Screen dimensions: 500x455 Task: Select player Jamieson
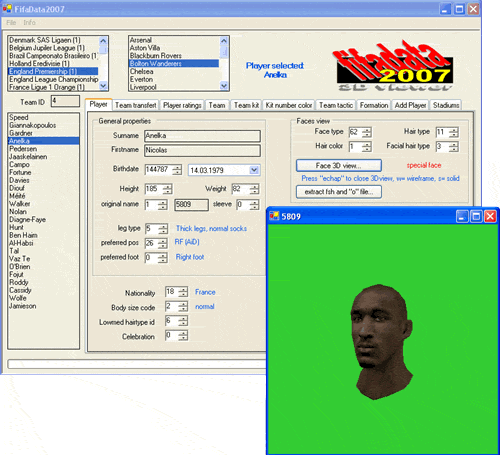tap(23, 306)
